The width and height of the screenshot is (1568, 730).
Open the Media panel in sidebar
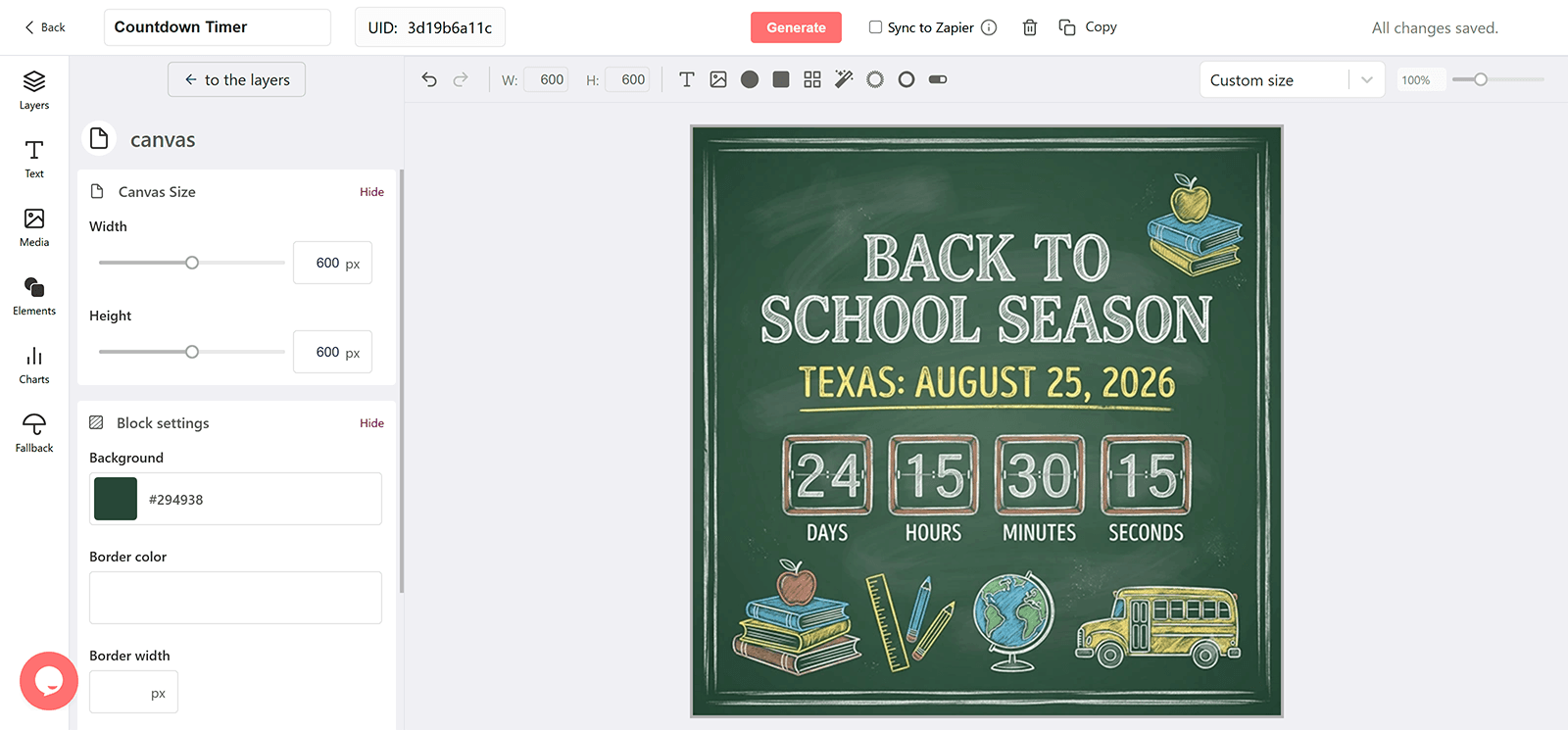(x=34, y=227)
